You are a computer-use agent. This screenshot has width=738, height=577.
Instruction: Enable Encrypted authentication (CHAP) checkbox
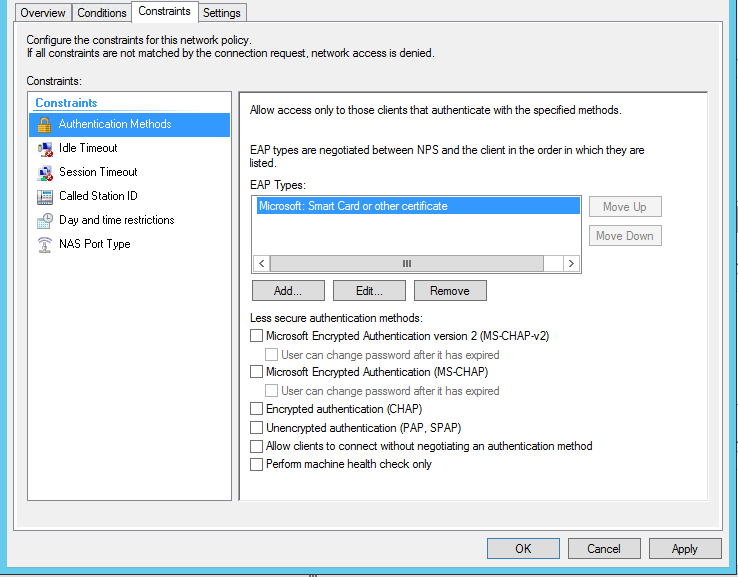click(x=256, y=408)
